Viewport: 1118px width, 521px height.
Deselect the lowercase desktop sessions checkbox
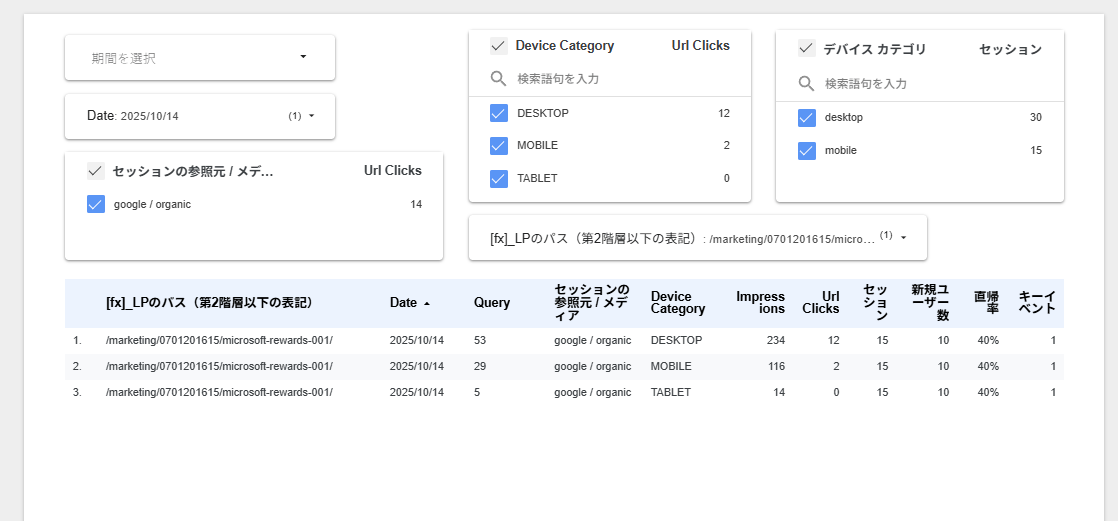806,118
